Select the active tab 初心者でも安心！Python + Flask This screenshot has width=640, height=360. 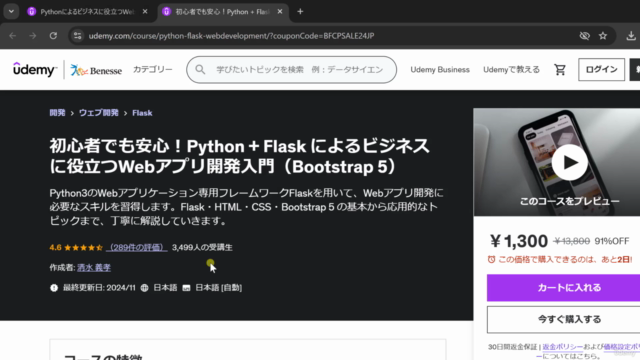[222, 12]
